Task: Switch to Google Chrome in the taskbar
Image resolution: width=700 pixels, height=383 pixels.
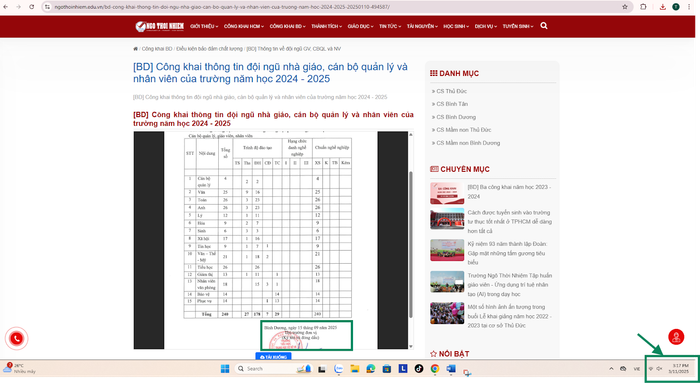Action: coord(435,369)
